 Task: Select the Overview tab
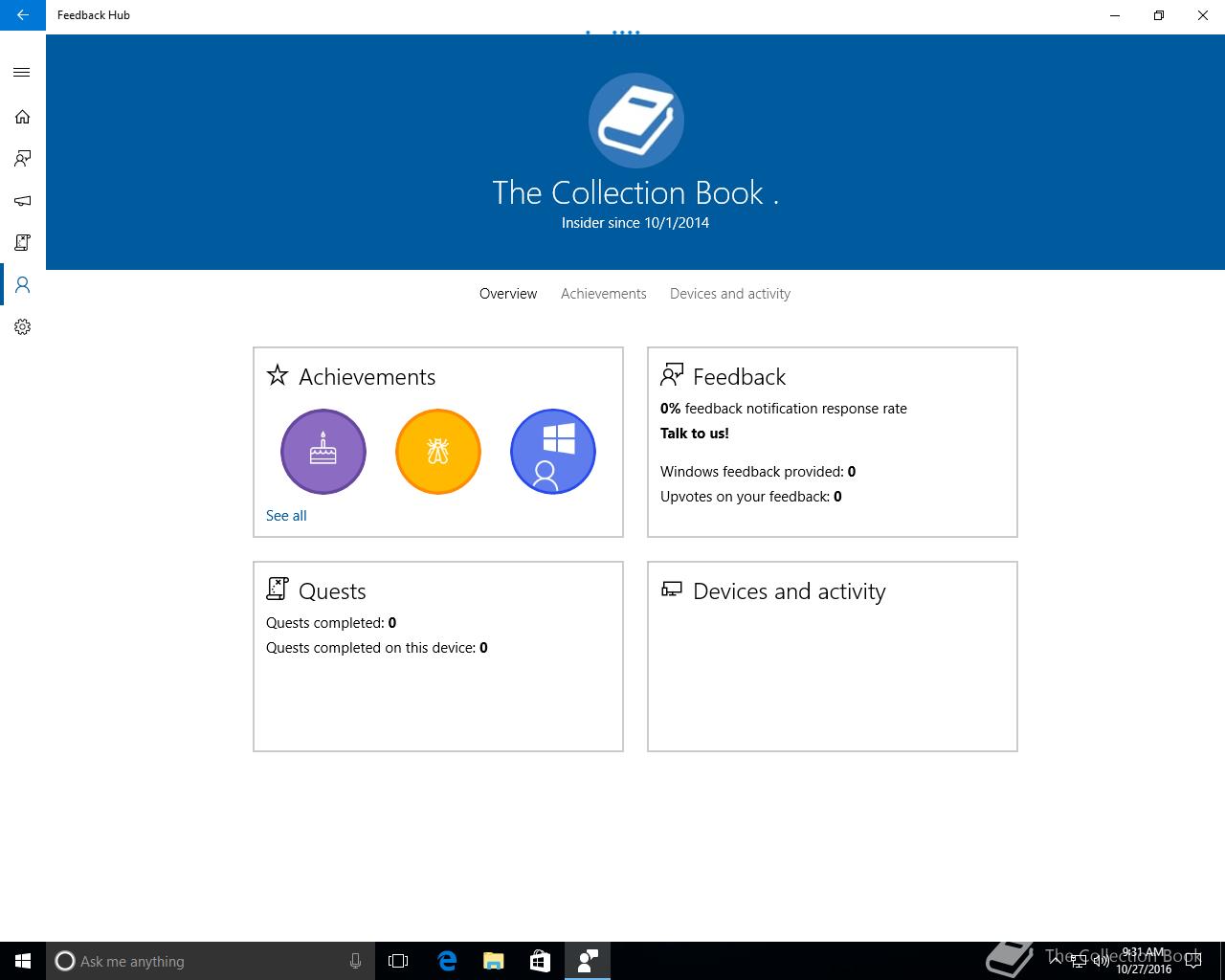pyautogui.click(x=508, y=294)
